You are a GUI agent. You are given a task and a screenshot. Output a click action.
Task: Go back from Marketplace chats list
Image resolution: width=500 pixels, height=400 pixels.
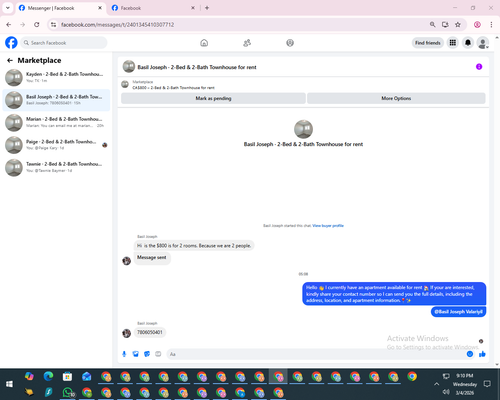10,60
